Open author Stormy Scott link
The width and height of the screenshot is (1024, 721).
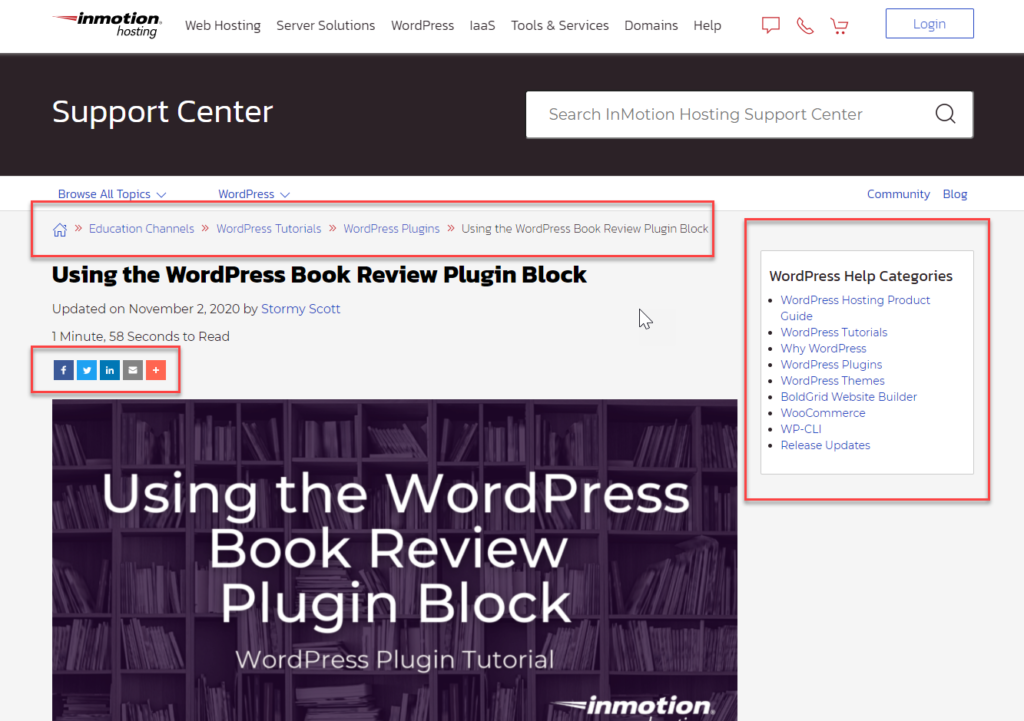pos(300,309)
